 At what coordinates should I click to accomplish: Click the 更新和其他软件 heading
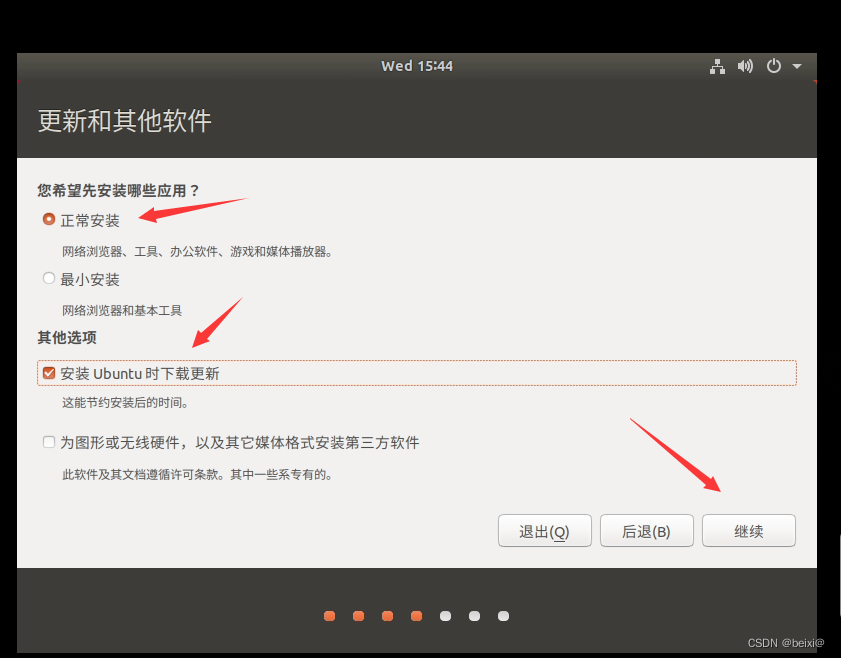[124, 121]
